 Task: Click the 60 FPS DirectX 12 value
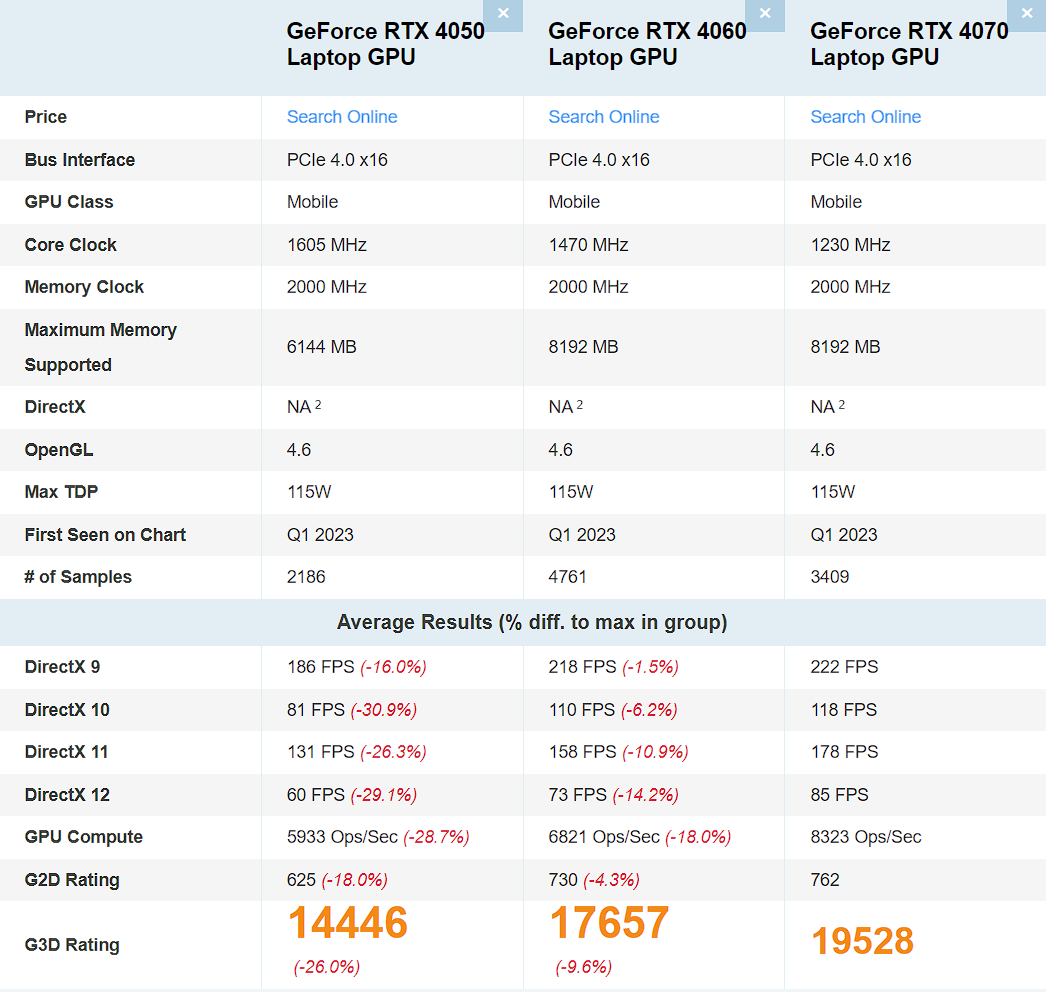pyautogui.click(x=316, y=795)
